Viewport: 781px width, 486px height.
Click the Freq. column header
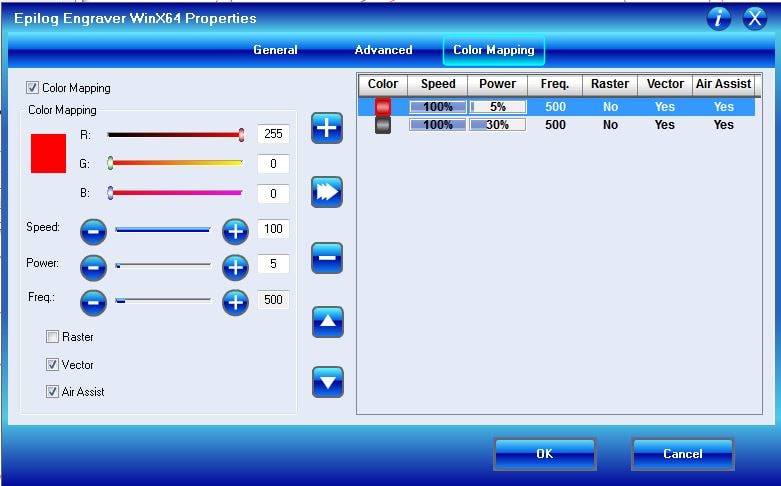pyautogui.click(x=555, y=84)
